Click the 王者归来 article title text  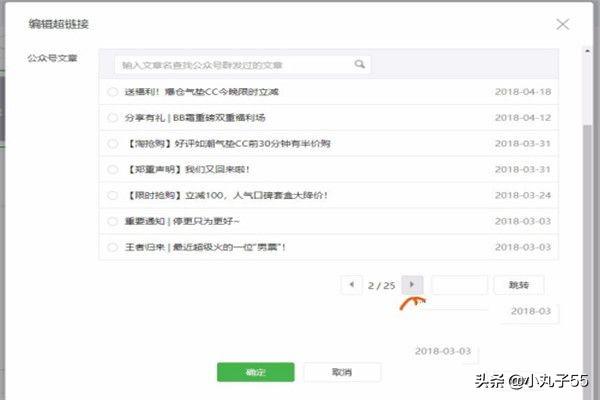click(205, 247)
